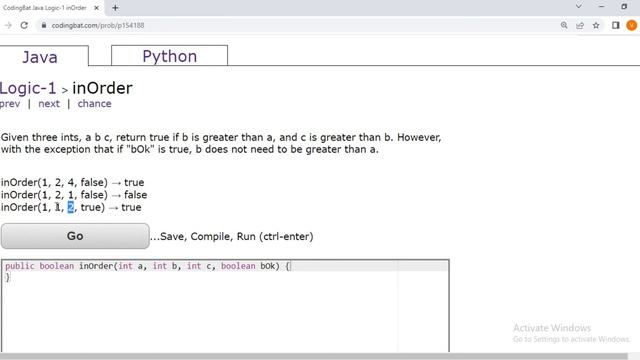Click the inOrder problem title
640x360 pixels.
(102, 88)
